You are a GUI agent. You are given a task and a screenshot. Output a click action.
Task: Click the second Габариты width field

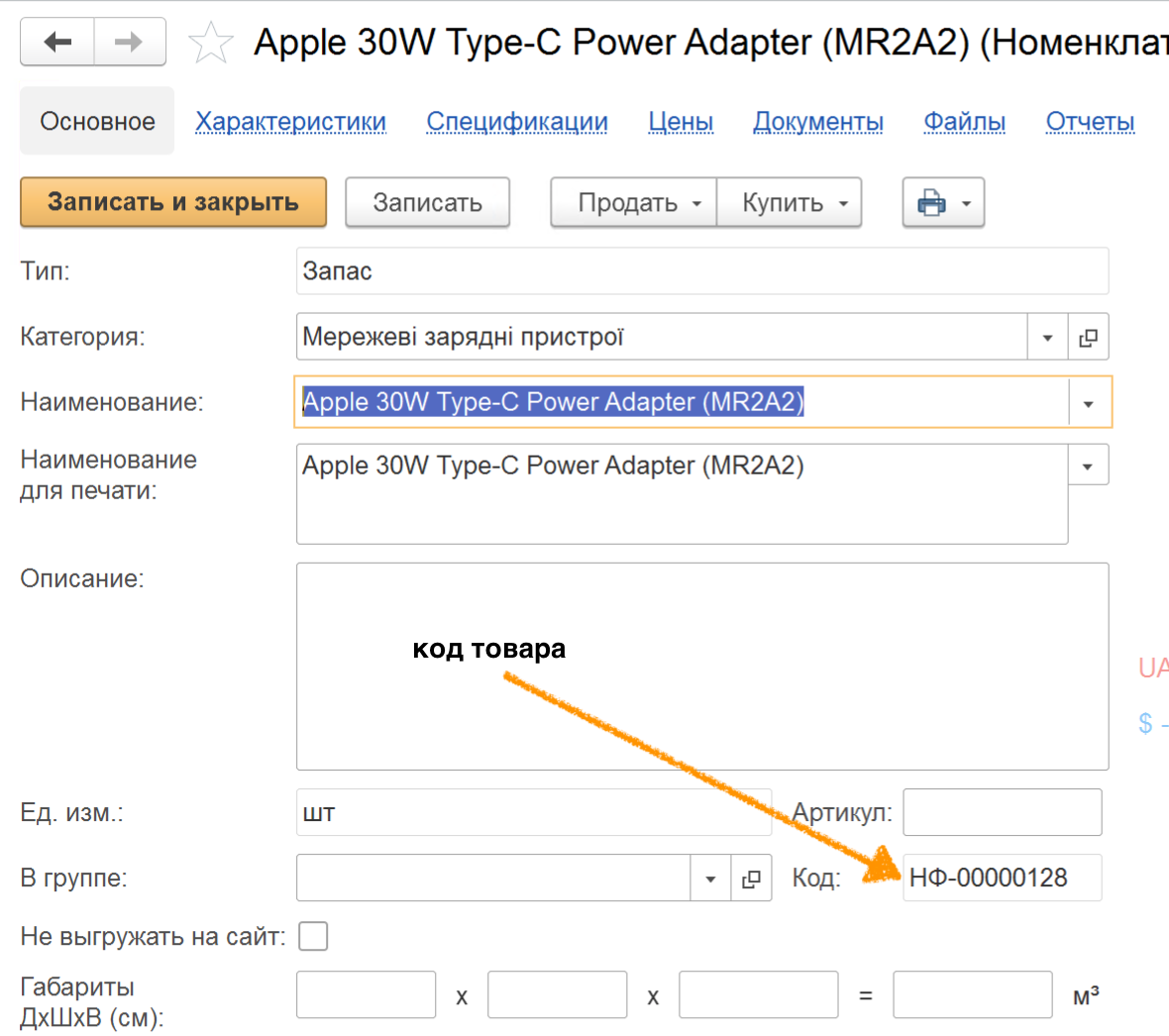pos(557,995)
